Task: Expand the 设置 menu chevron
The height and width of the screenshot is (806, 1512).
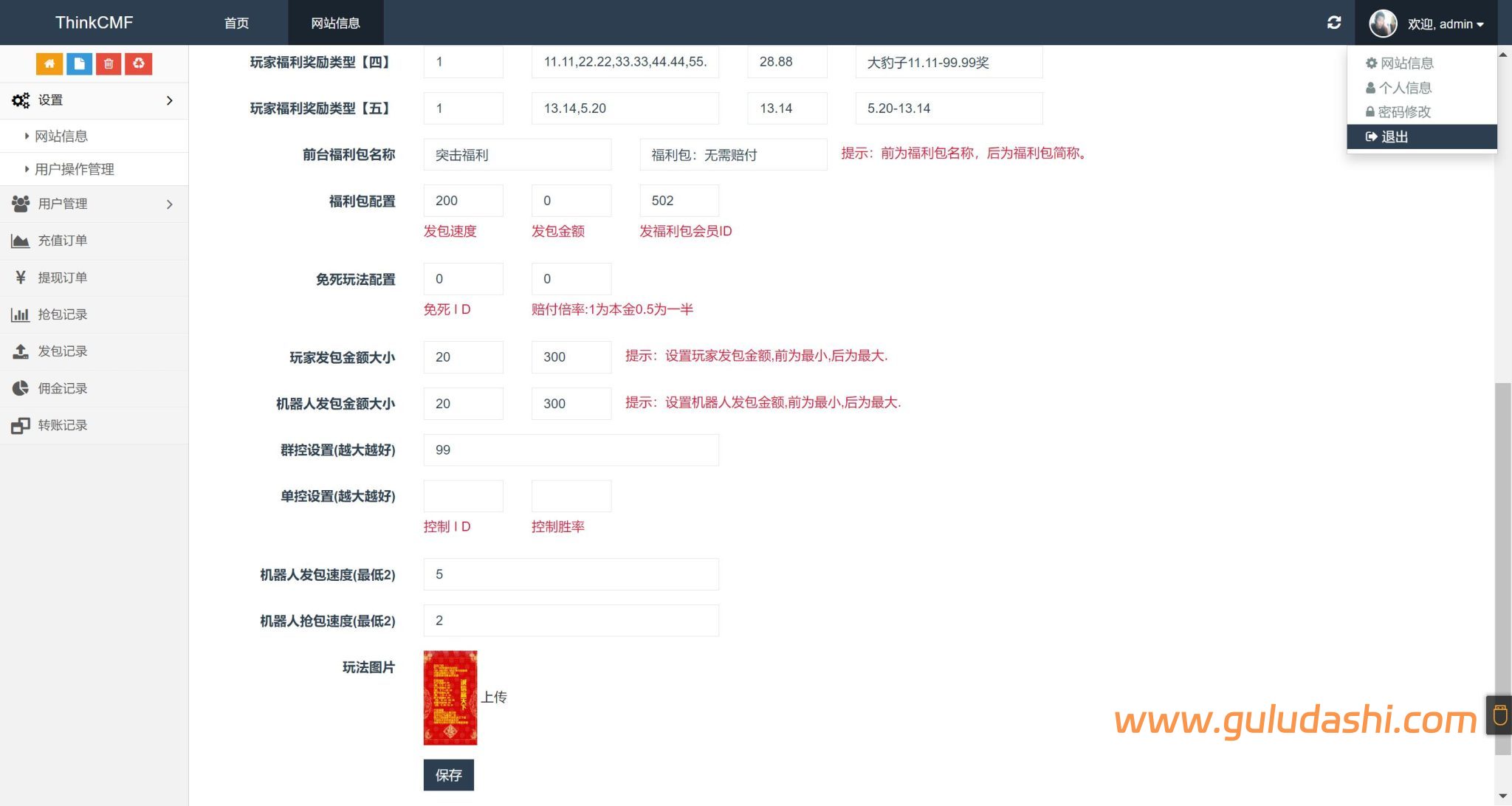Action: (170, 100)
